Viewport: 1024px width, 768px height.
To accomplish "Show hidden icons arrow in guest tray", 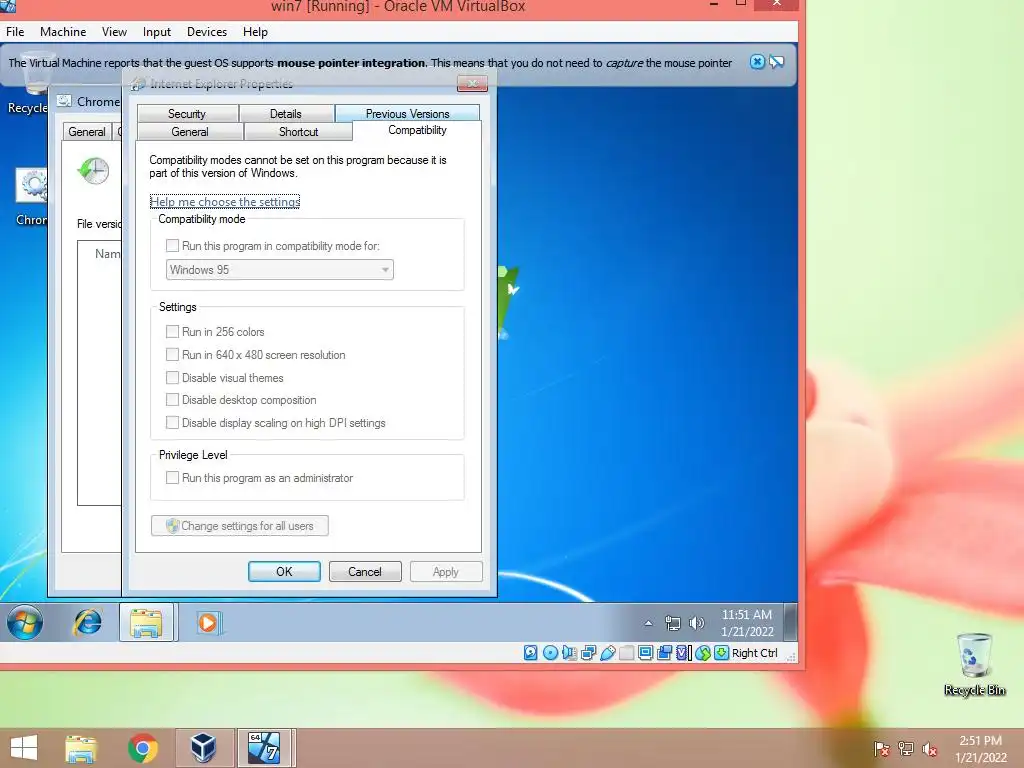I will 648,623.
